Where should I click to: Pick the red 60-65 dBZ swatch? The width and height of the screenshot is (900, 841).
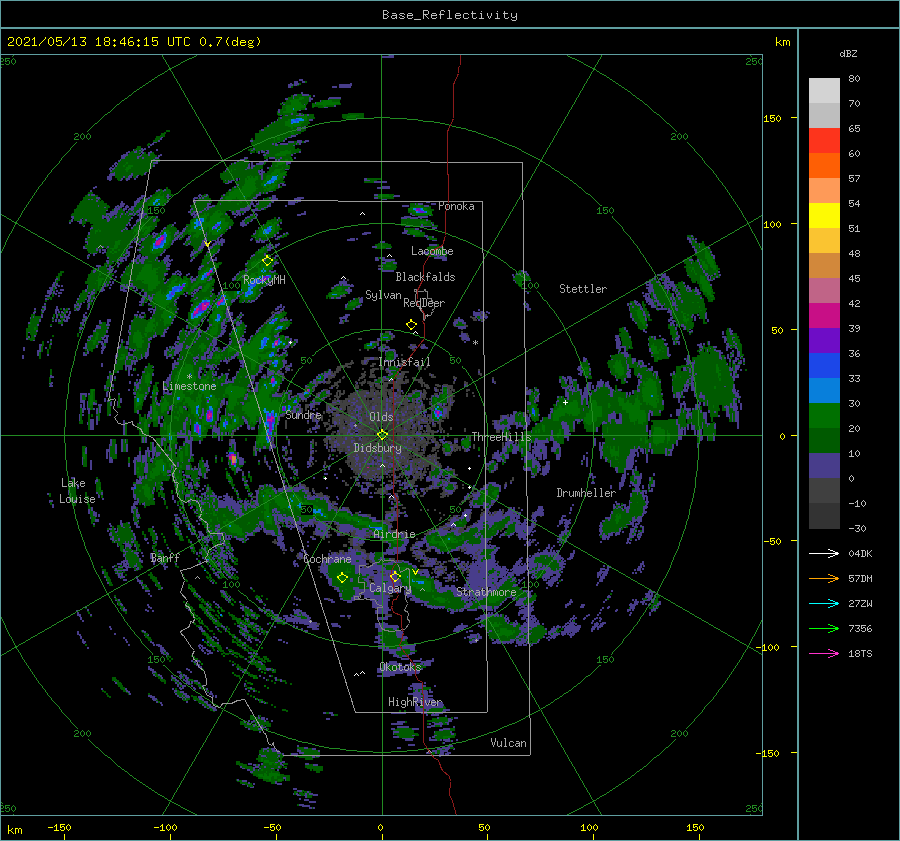(824, 141)
